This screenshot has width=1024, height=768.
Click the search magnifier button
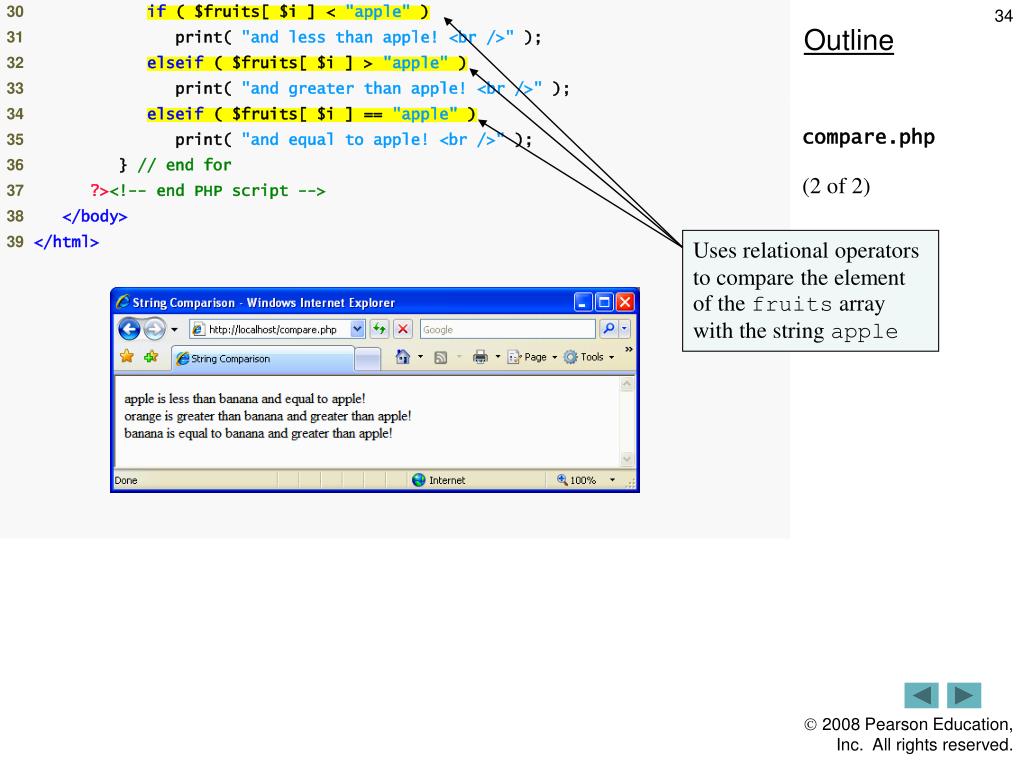(609, 329)
